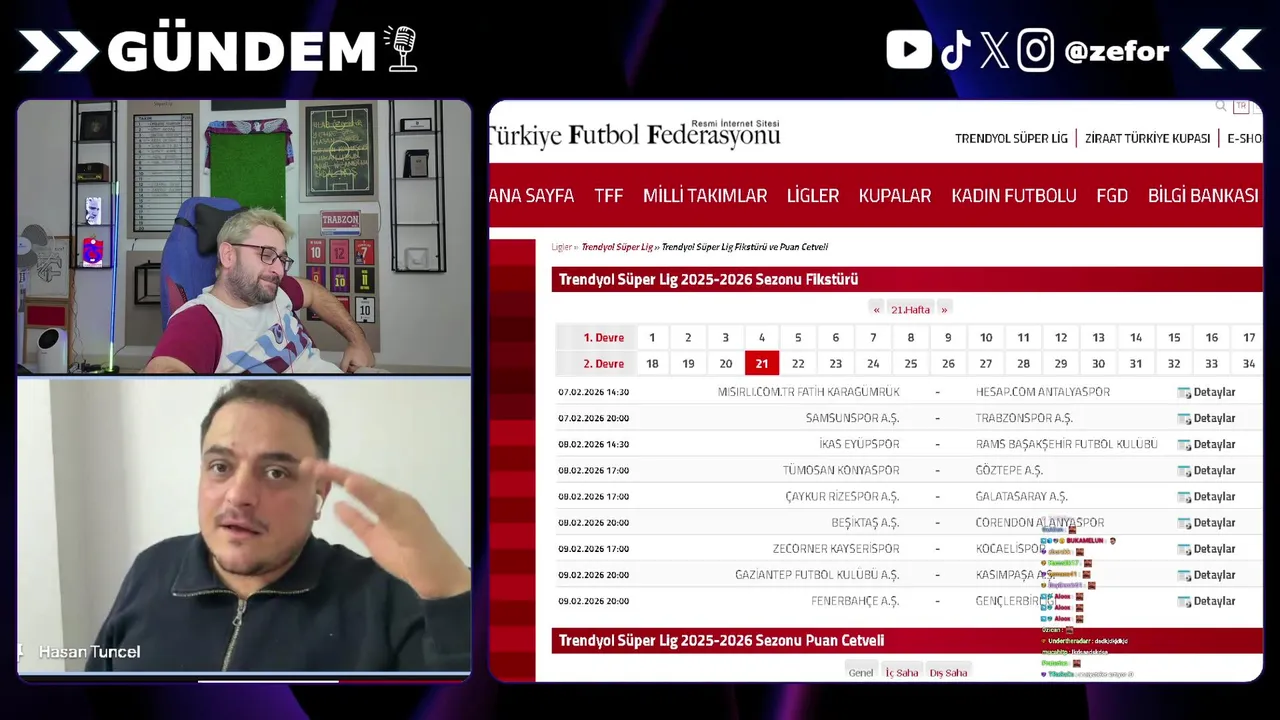Click details icon for Fatih Karagümrük match
The height and width of the screenshot is (720, 1280).
pyautogui.click(x=1184, y=392)
